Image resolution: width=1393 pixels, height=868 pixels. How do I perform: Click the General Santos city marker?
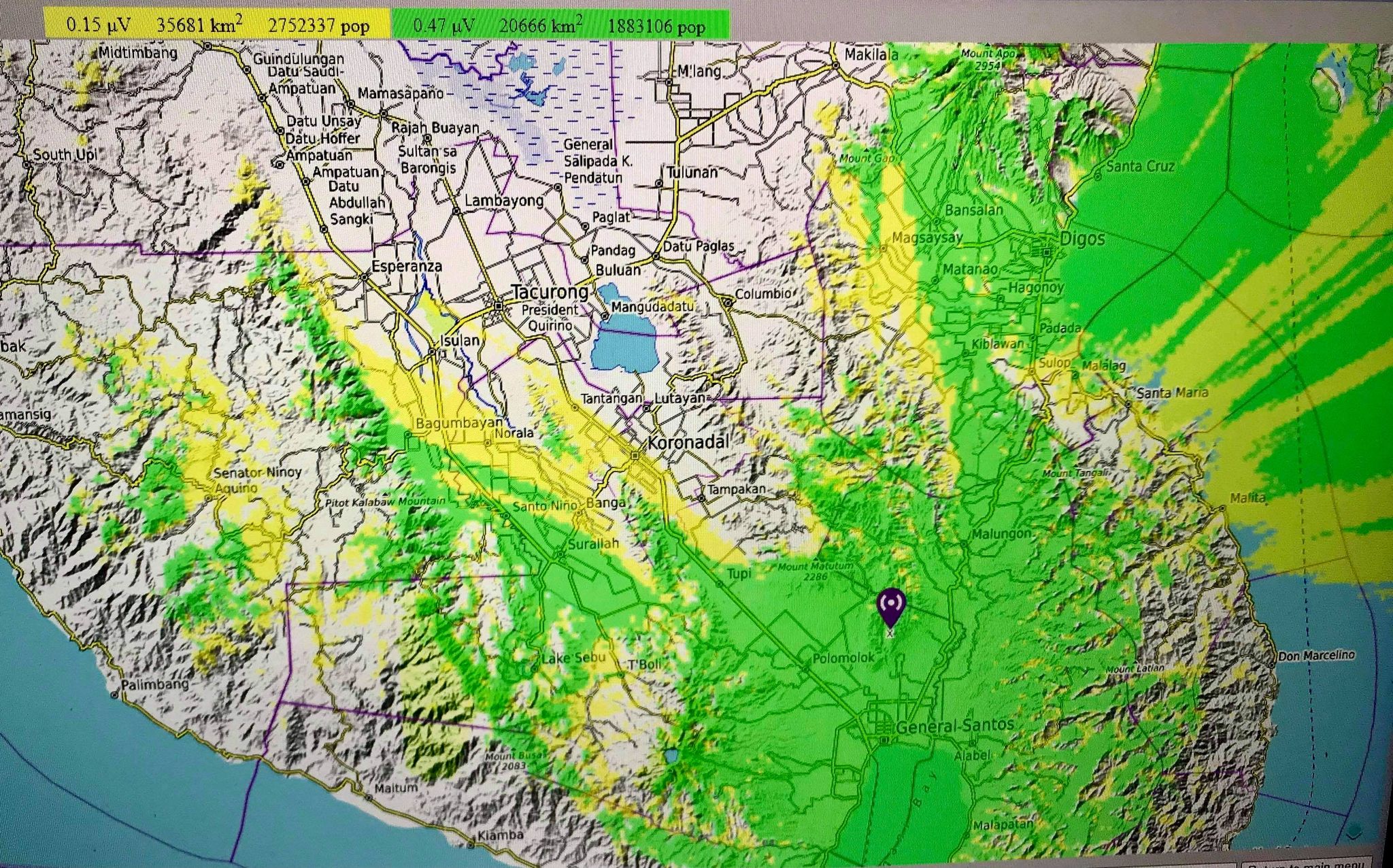(x=884, y=740)
